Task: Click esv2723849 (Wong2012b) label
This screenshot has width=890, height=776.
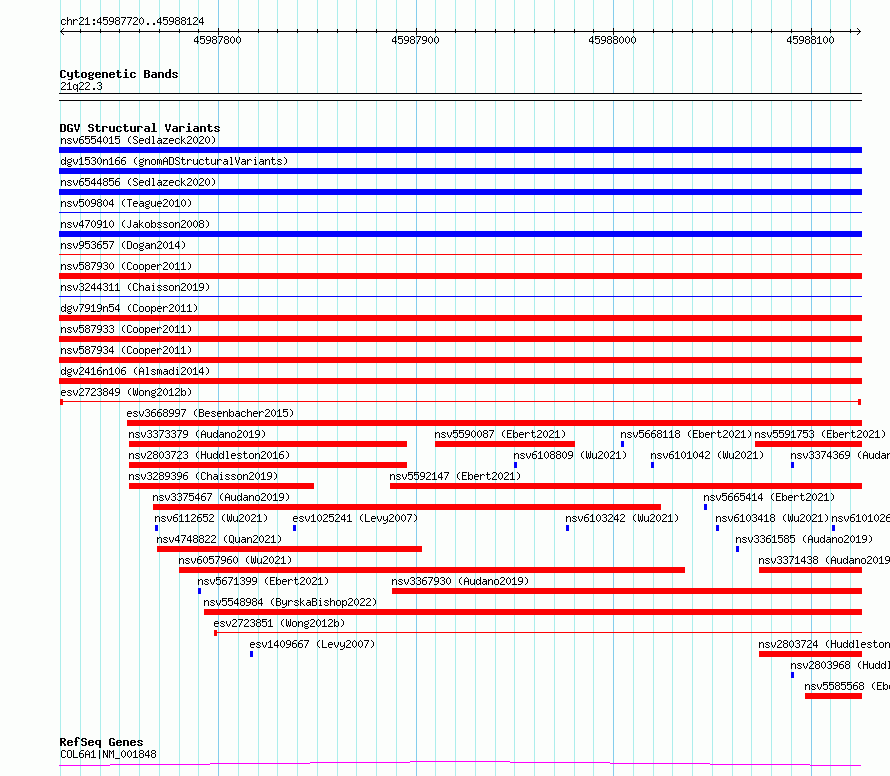Action: pyautogui.click(x=126, y=392)
